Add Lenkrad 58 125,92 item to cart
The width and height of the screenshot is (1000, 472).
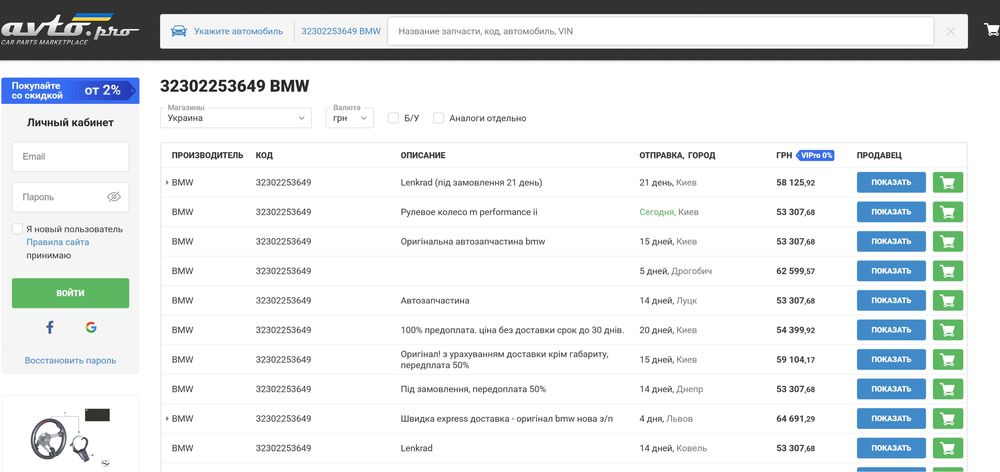pos(948,182)
